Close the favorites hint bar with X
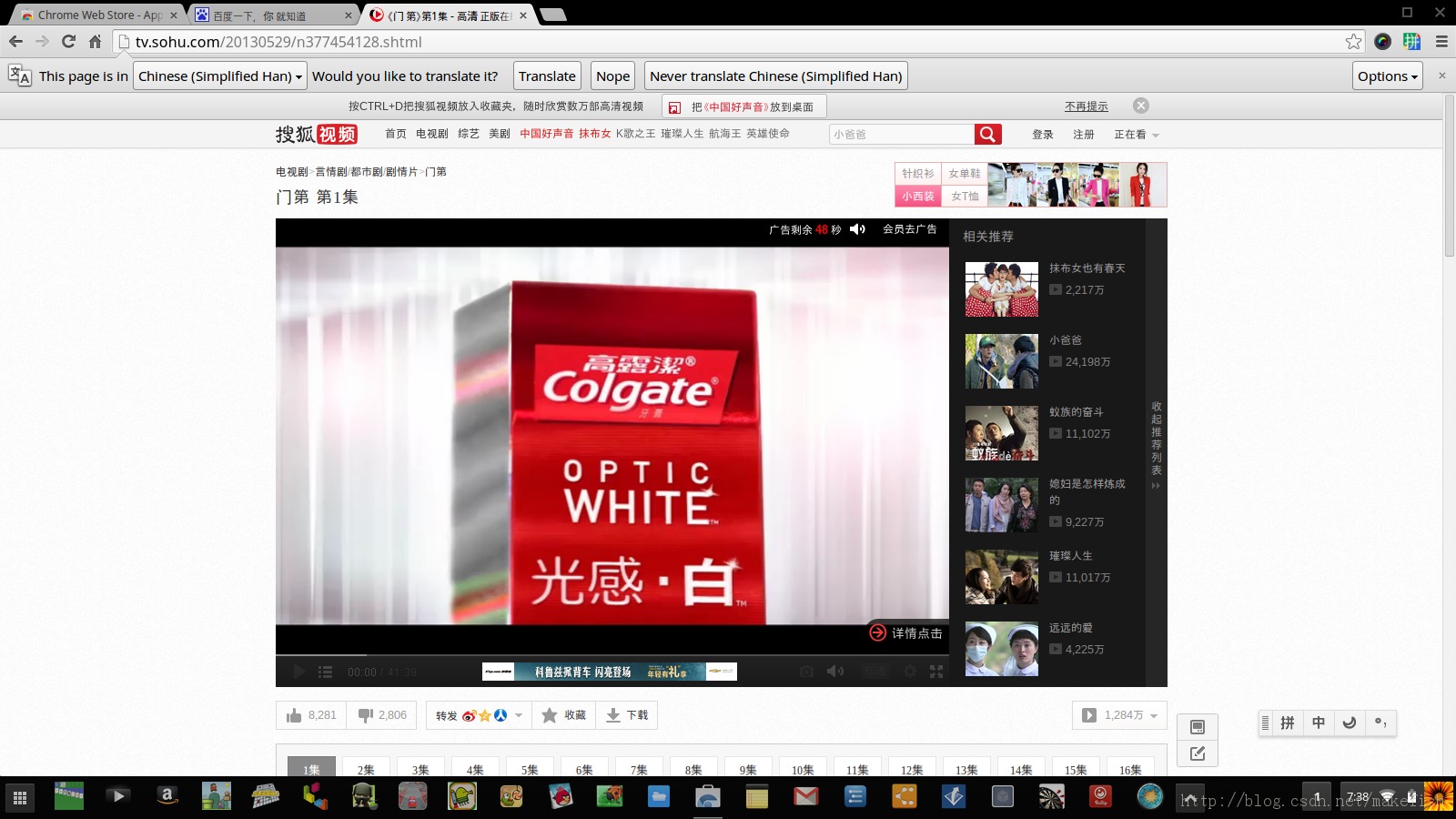1456x819 pixels. point(1141,106)
